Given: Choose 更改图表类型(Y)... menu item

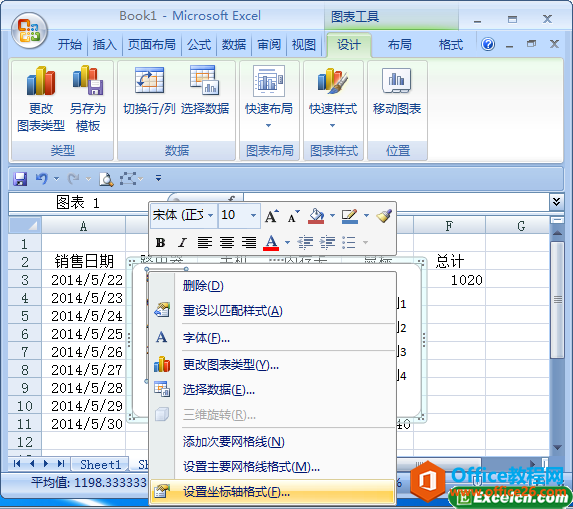Looking at the screenshot, I should (273, 365).
